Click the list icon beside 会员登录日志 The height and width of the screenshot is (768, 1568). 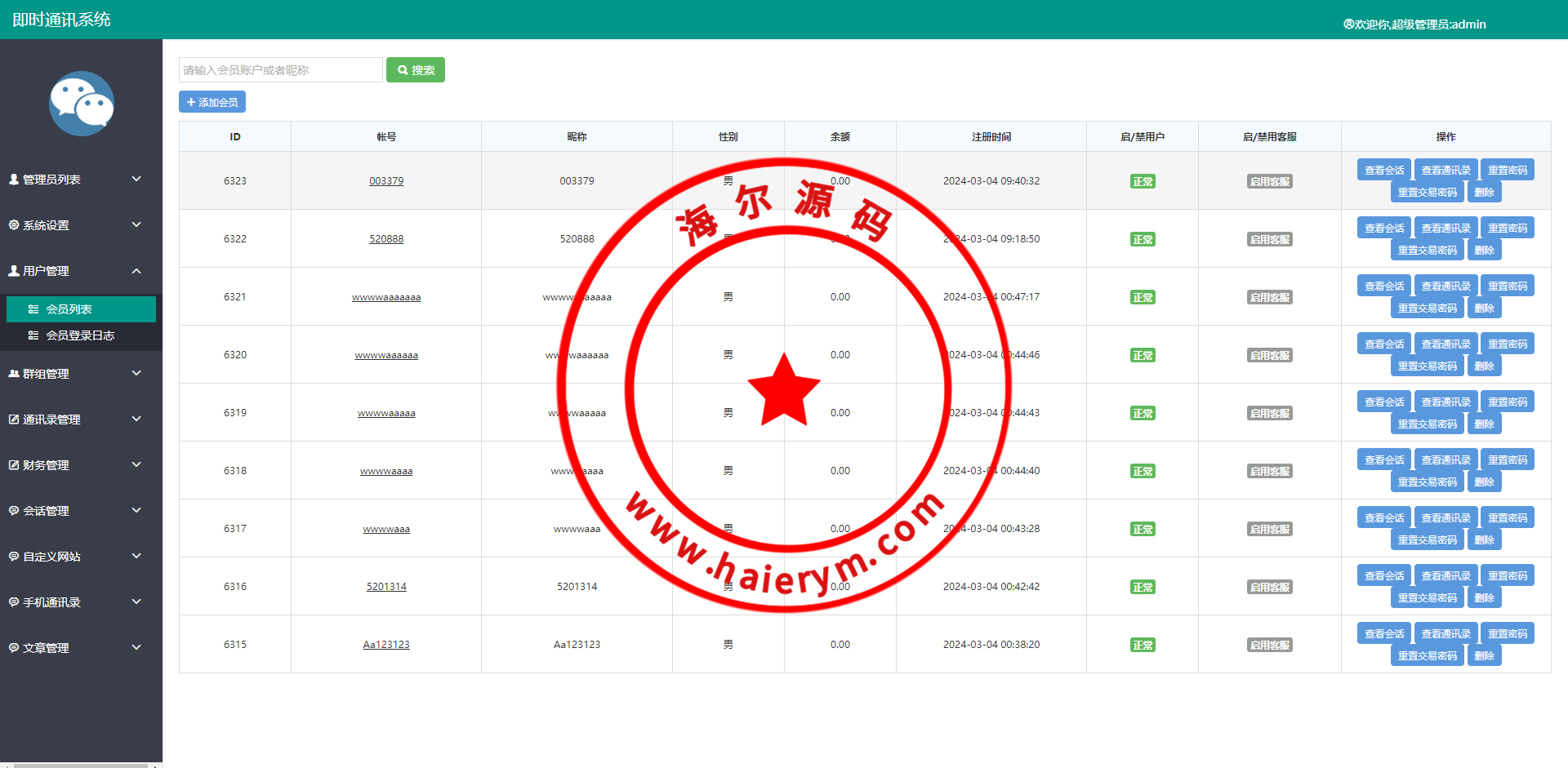[33, 335]
